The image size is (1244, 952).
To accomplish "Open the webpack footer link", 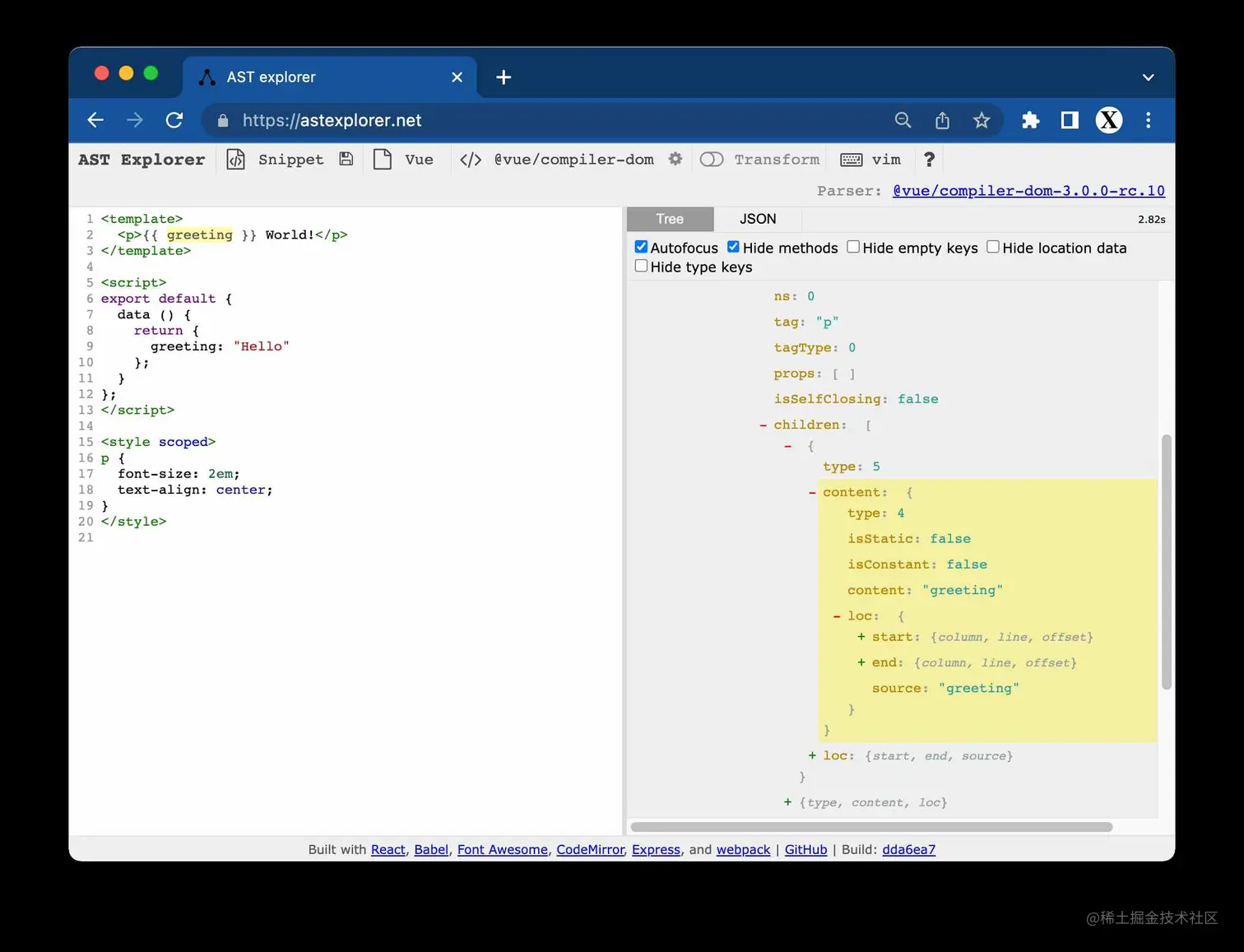I will 744,850.
